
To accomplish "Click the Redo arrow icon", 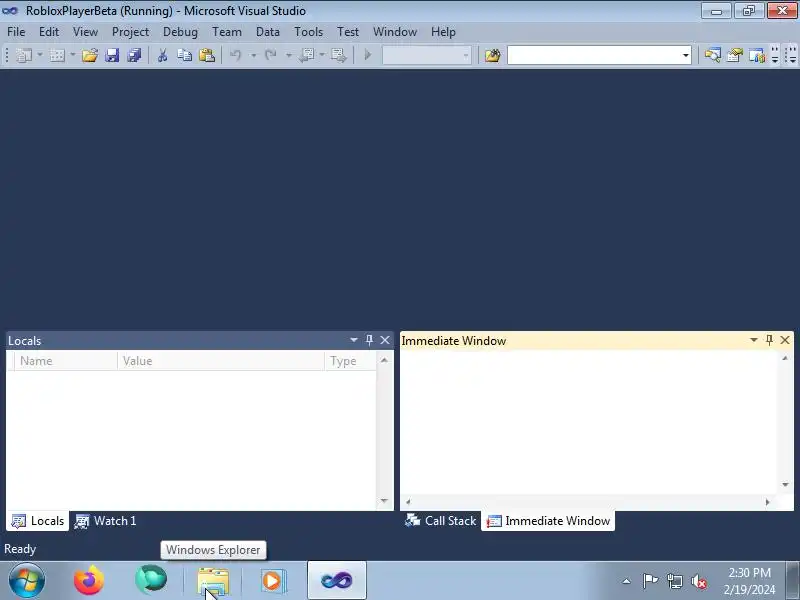I will (x=270, y=55).
